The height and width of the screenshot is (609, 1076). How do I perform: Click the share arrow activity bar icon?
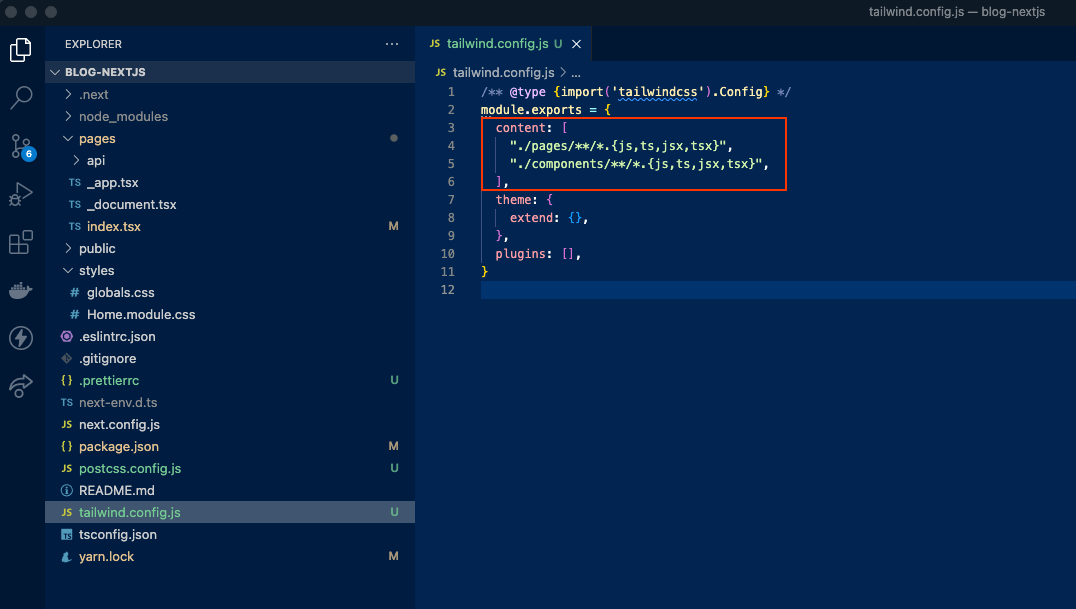(21, 386)
